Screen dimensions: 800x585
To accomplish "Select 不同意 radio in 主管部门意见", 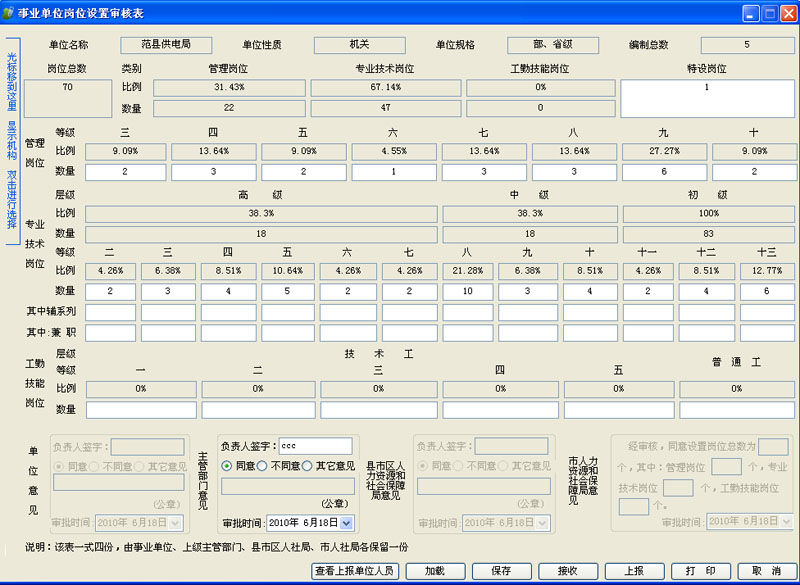I will [262, 466].
